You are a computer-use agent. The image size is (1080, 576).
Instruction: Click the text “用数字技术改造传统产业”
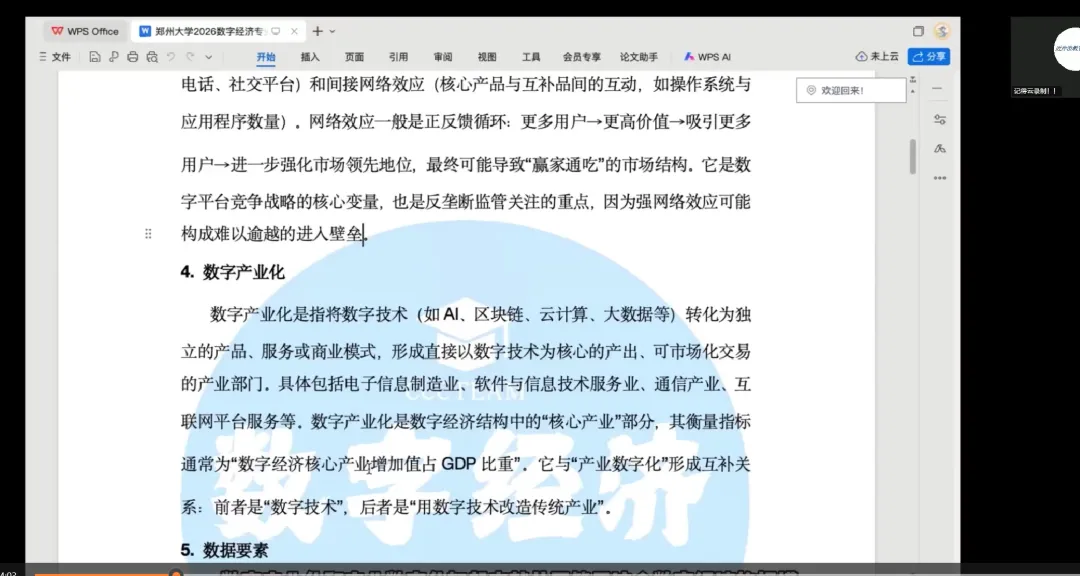tap(506, 508)
